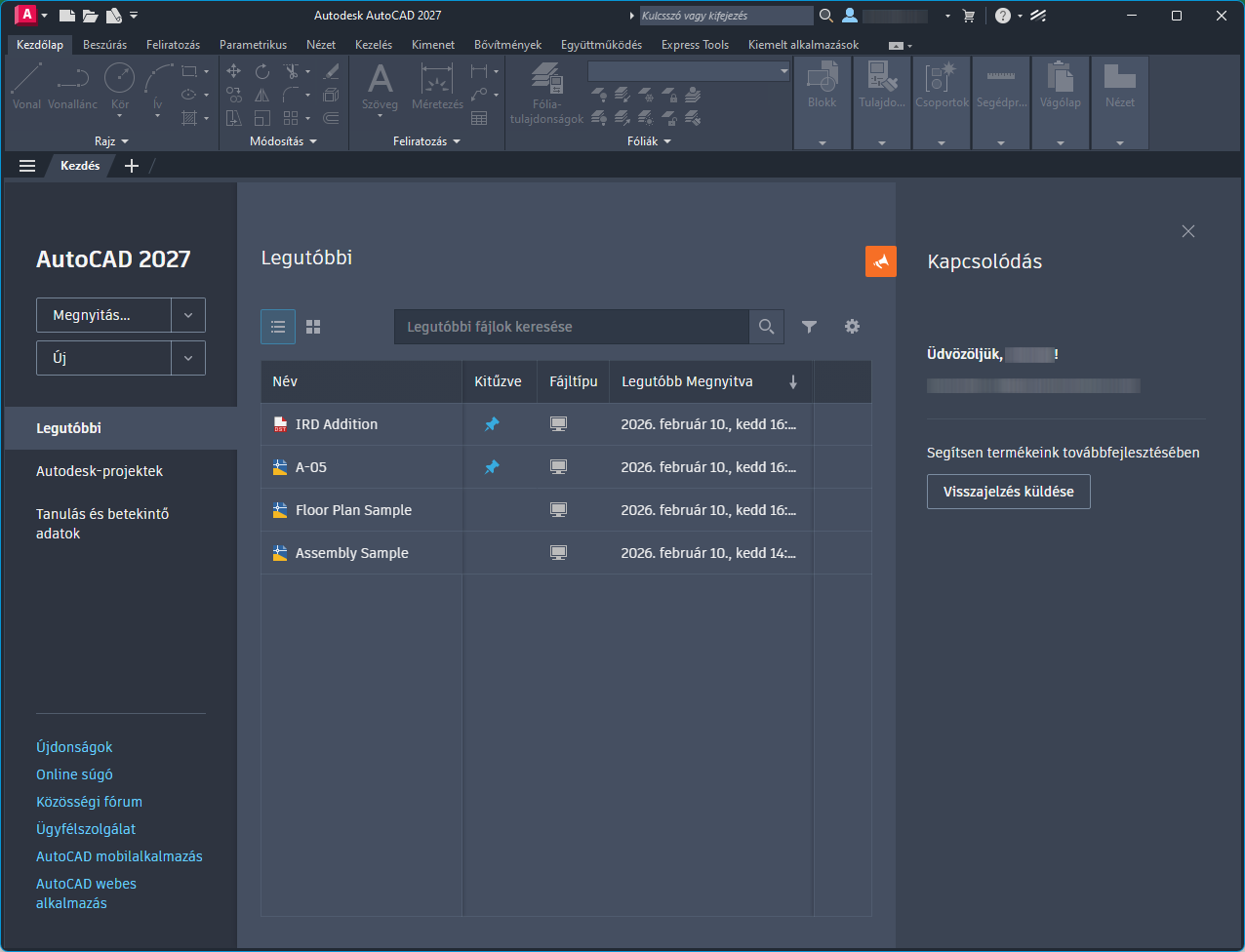
Task: Open the recent files filter funnel
Action: [809, 327]
